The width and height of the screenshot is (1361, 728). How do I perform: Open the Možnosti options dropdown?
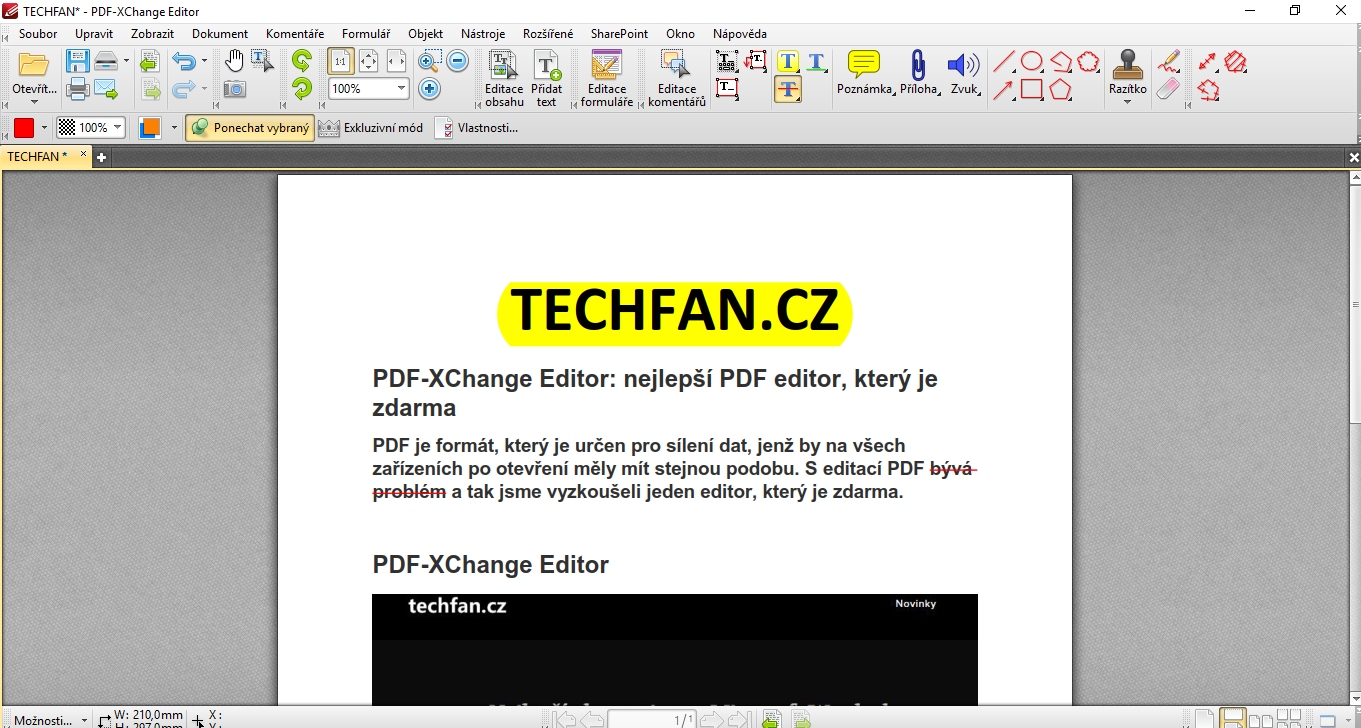coord(49,720)
